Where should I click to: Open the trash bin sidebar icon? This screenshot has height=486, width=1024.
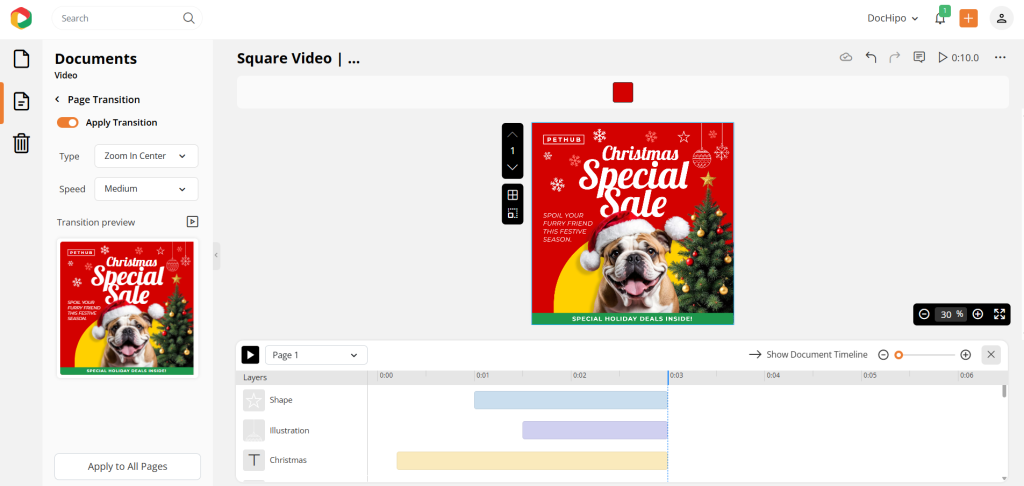[x=22, y=143]
